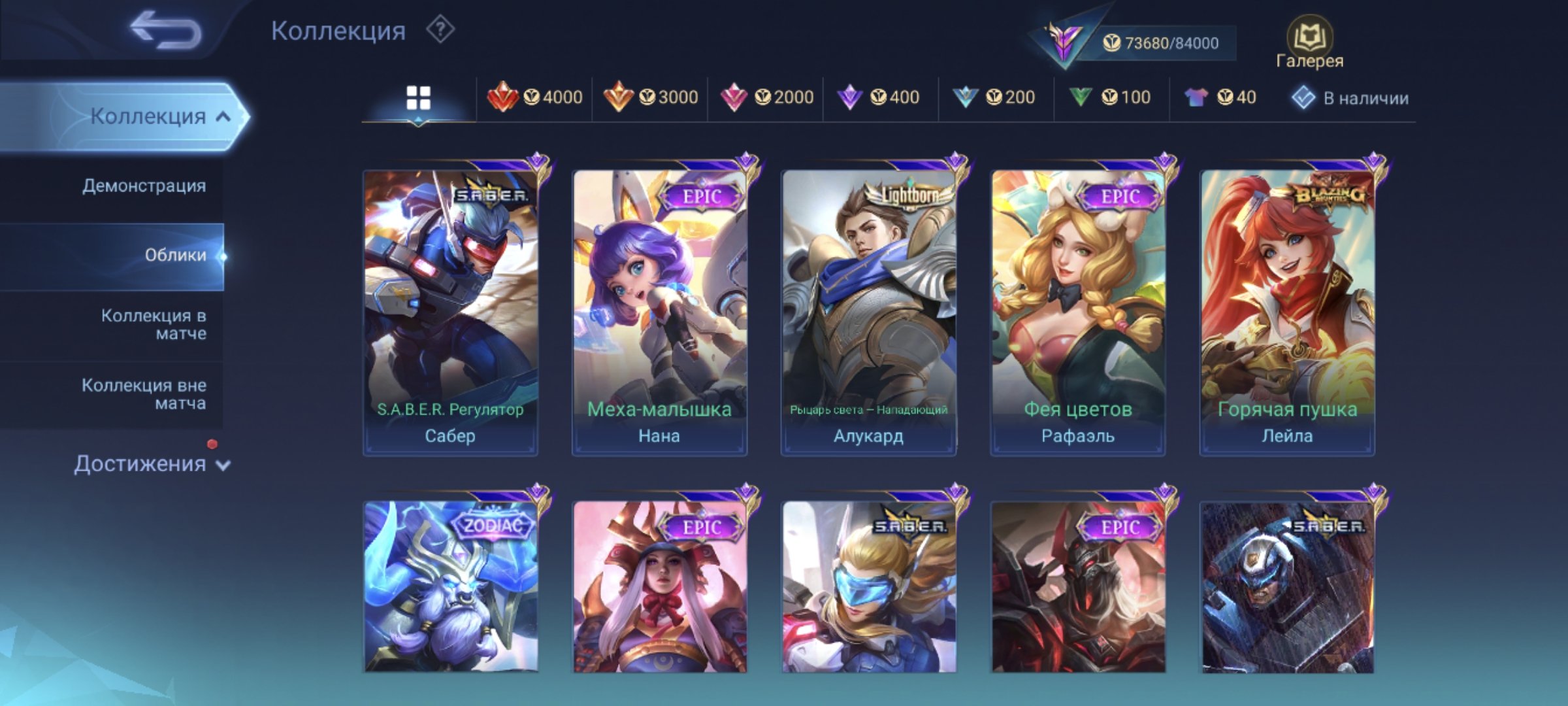Filter skins by orange 3000 gem tier

[651, 97]
